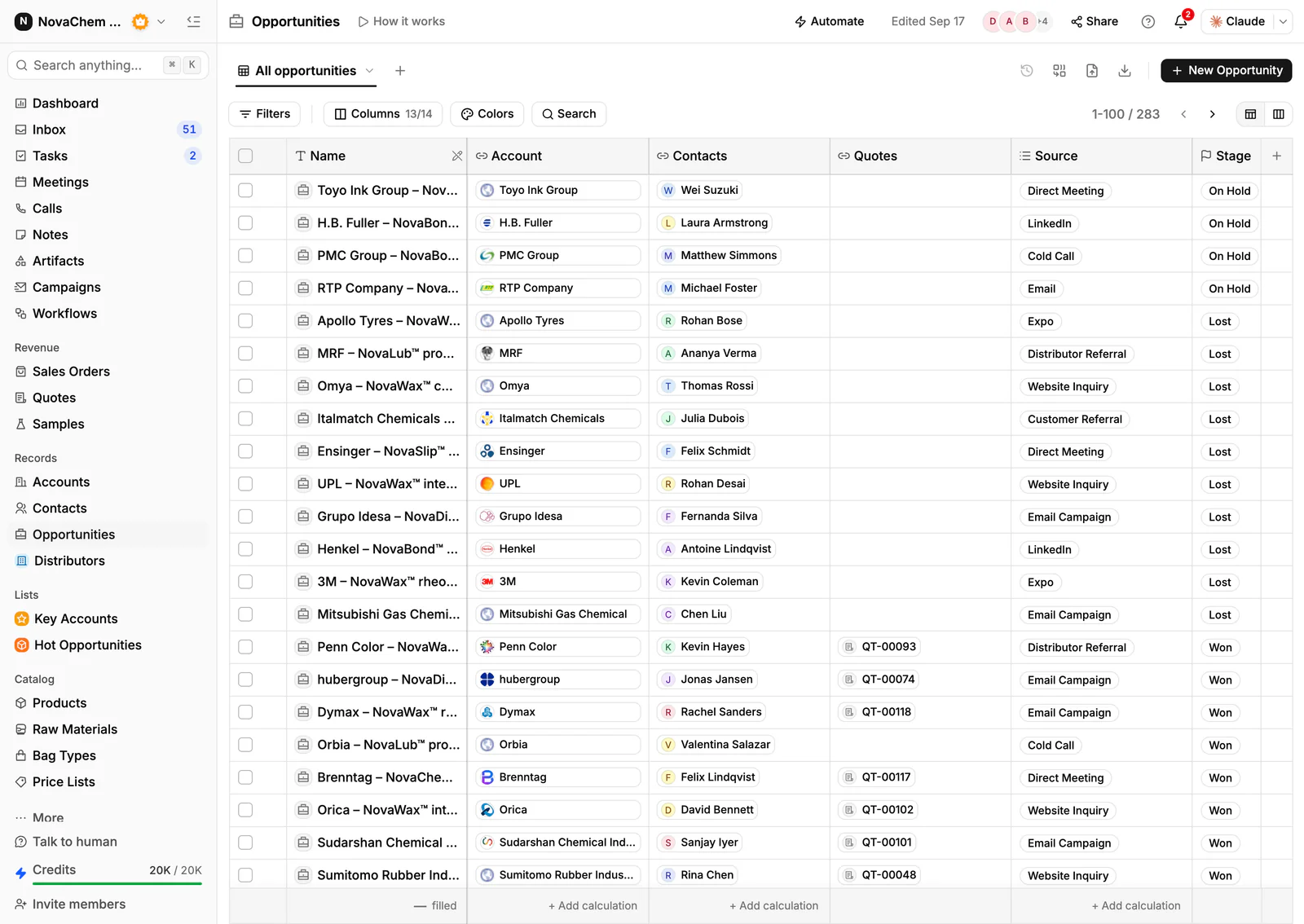Go to next page of results
1304x924 pixels.
tap(1213, 114)
